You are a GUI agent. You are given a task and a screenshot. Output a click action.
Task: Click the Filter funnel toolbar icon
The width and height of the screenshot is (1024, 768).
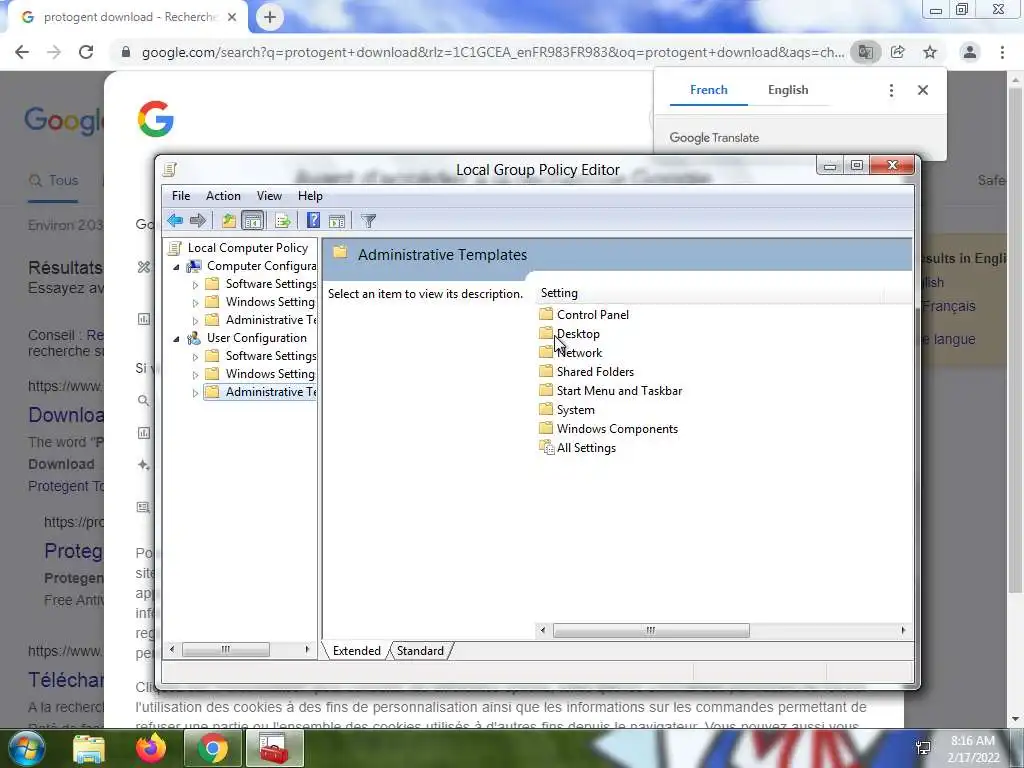pyautogui.click(x=368, y=221)
